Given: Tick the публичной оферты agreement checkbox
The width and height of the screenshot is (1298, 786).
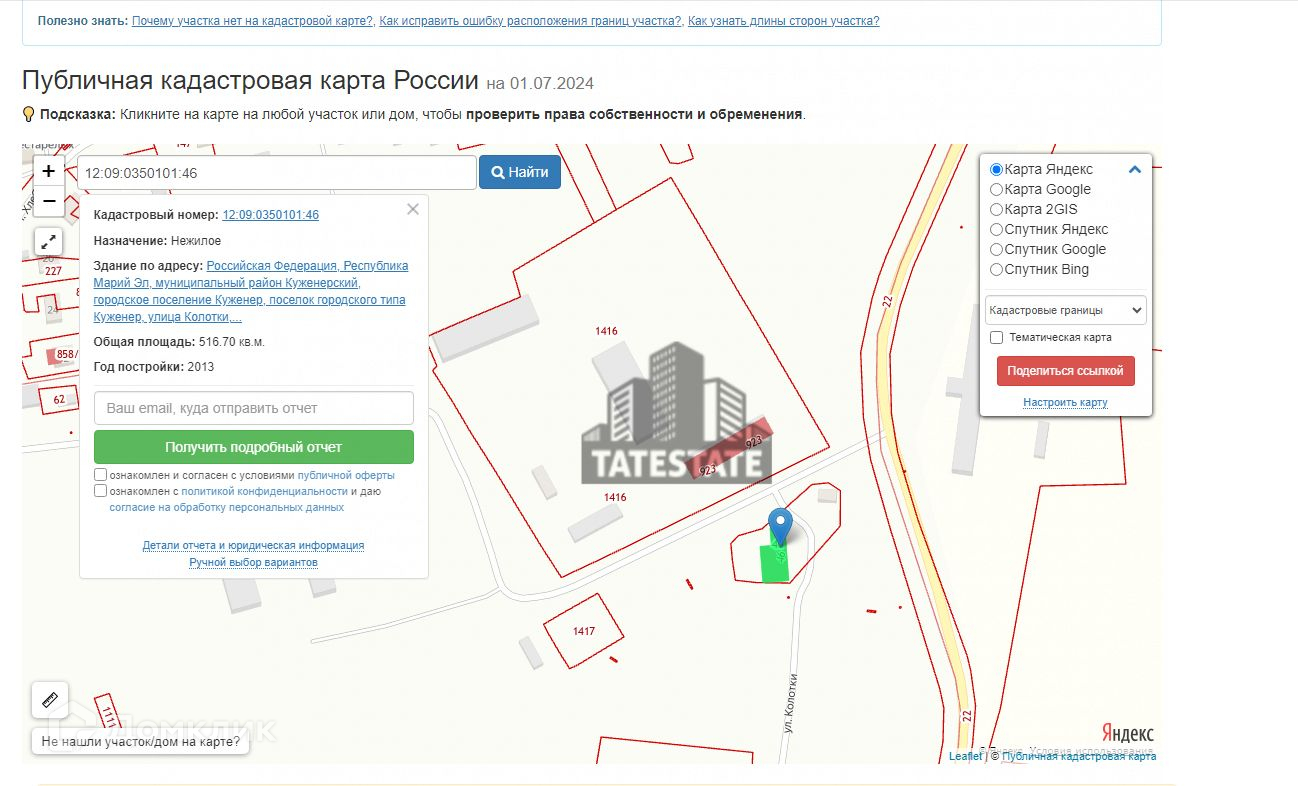Looking at the screenshot, I should [x=100, y=475].
